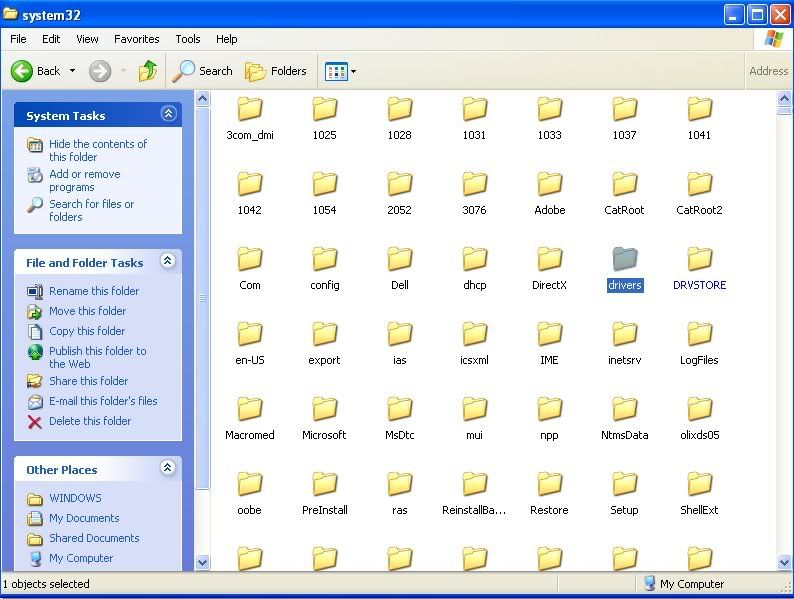
Task: Open the Favorites menu
Action: tap(136, 39)
